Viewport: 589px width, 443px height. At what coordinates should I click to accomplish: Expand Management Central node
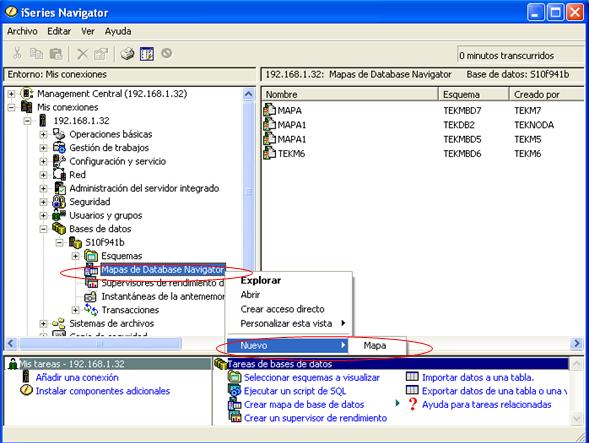click(11, 94)
